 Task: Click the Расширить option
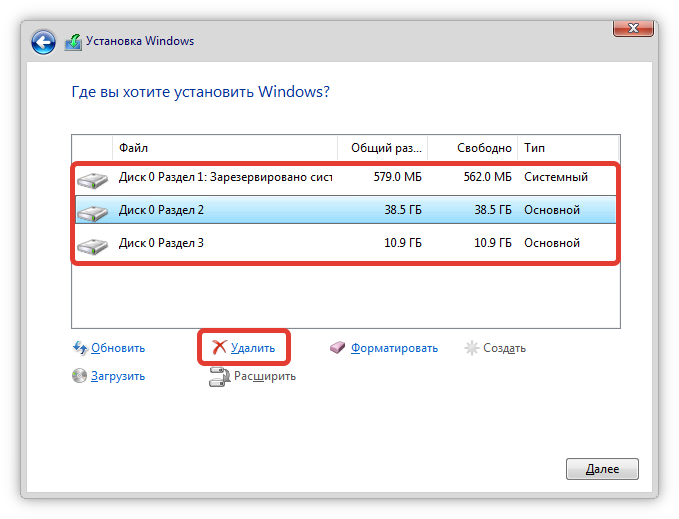click(x=265, y=376)
